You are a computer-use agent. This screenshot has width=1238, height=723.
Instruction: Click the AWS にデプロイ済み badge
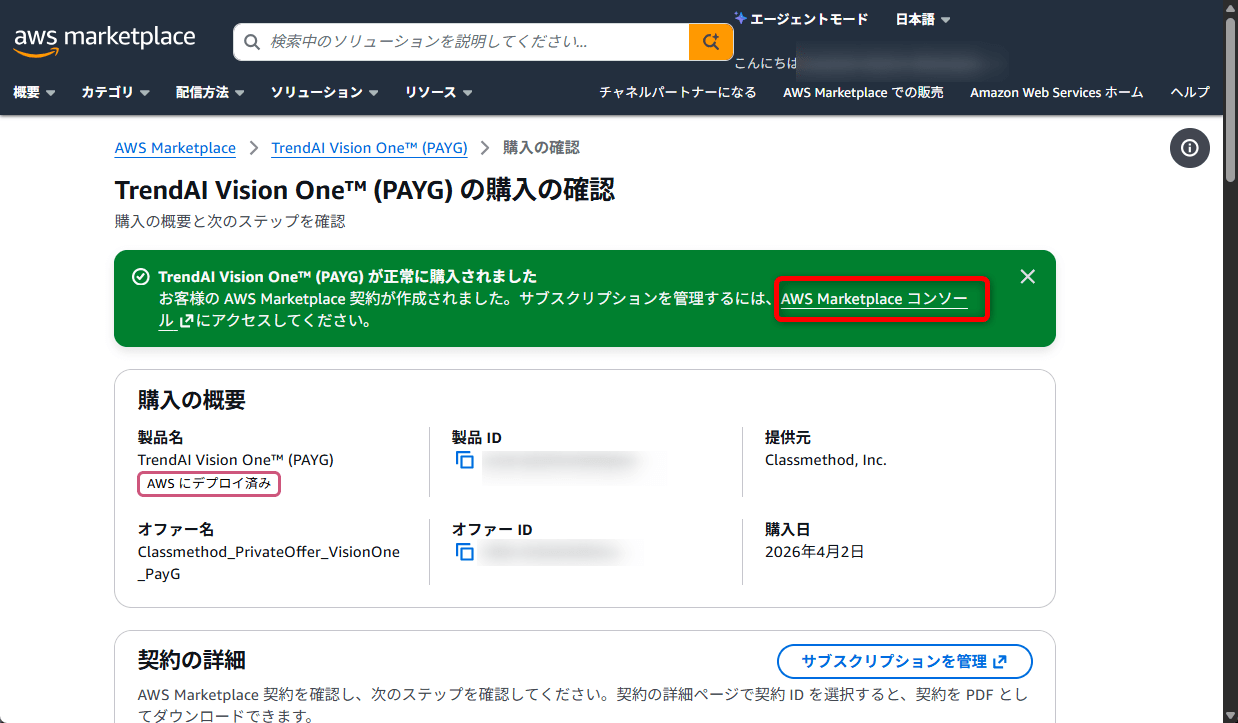(x=209, y=484)
